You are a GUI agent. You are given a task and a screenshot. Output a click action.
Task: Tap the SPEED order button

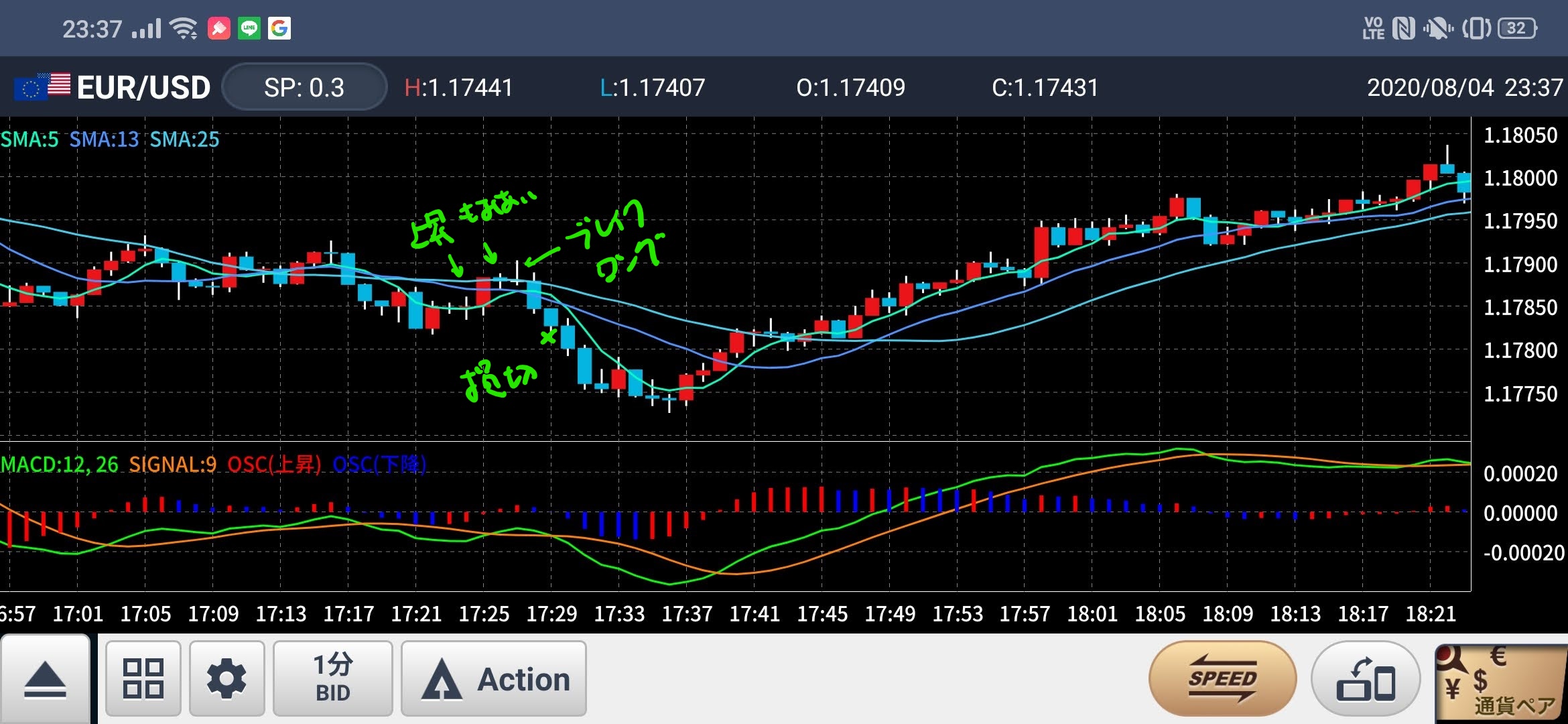tap(1222, 678)
